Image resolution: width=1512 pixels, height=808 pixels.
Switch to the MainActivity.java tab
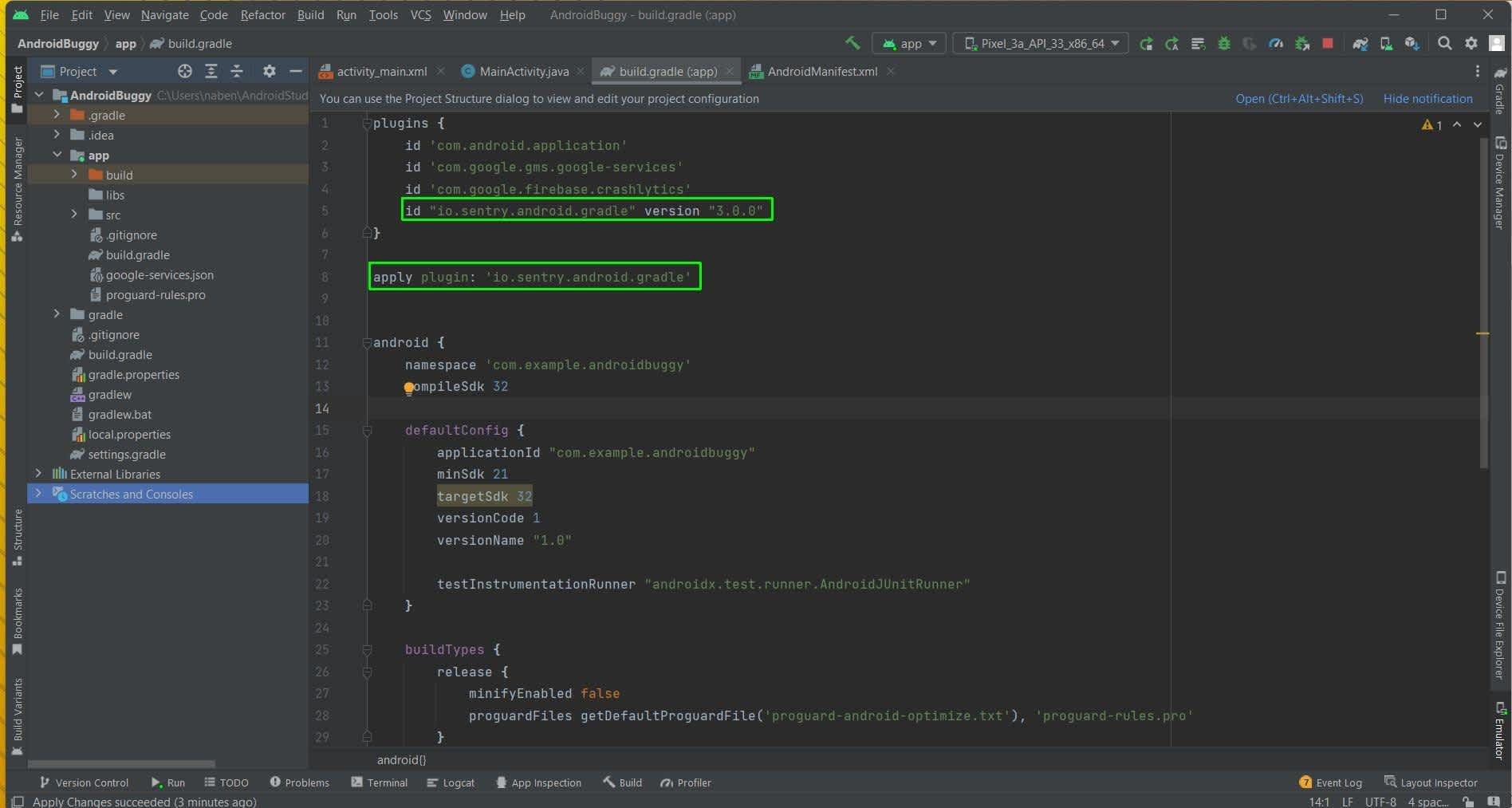click(523, 71)
